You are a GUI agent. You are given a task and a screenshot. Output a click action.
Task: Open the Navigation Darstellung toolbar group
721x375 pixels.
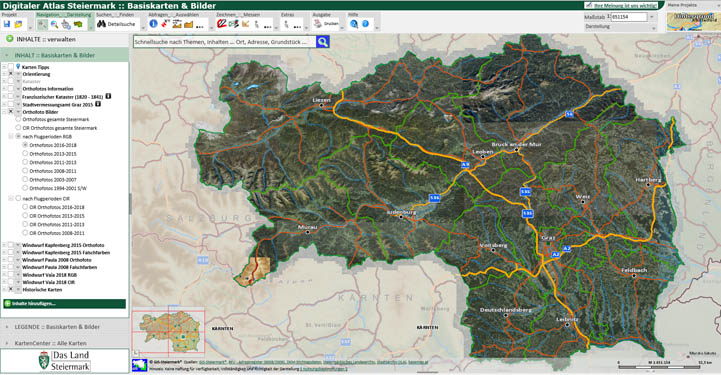coord(64,15)
